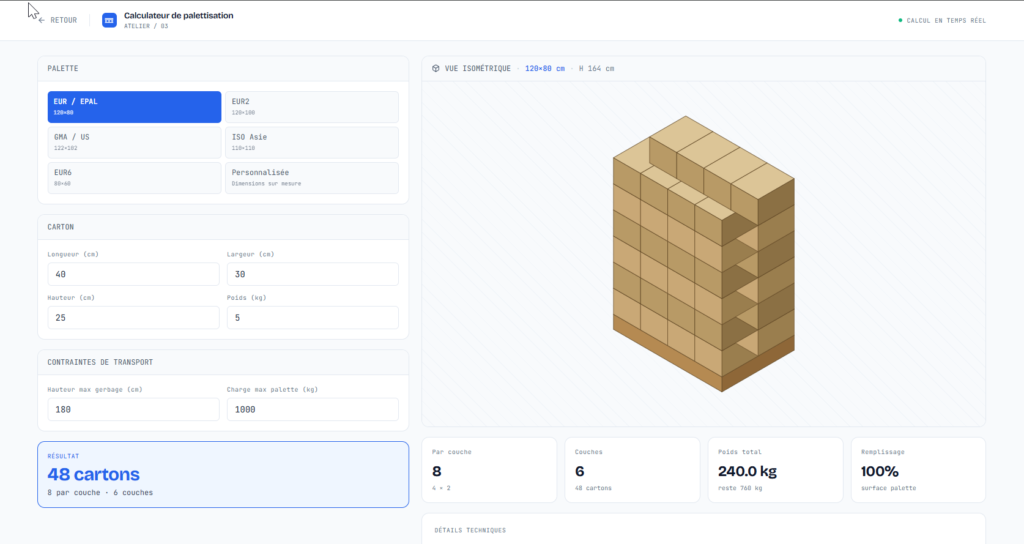Click the Hauteur (cm) carton input field
The height and width of the screenshot is (544, 1024).
pyautogui.click(x=133, y=317)
